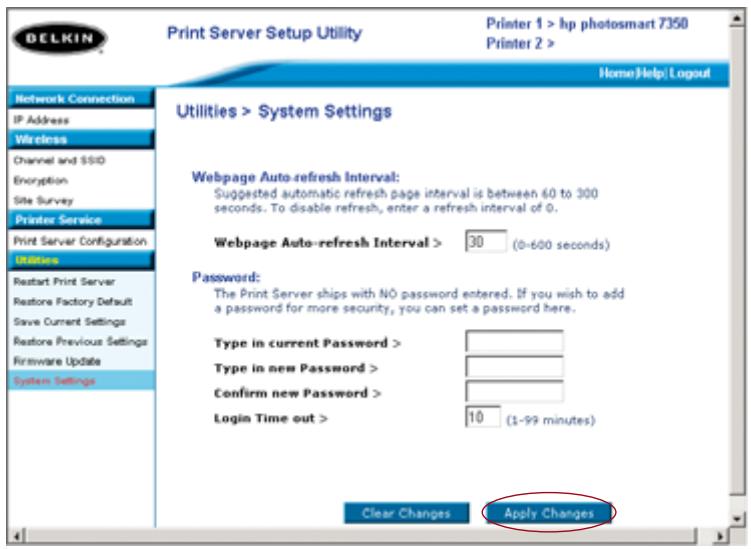The image size is (751, 549).
Task: Select the Printer Service section header
Action: (x=81, y=220)
